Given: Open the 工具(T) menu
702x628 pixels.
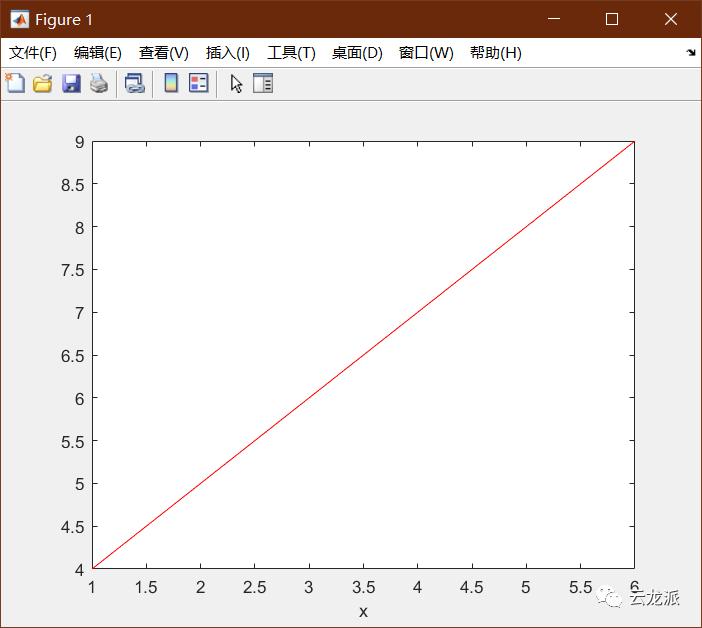Looking at the screenshot, I should point(291,53).
